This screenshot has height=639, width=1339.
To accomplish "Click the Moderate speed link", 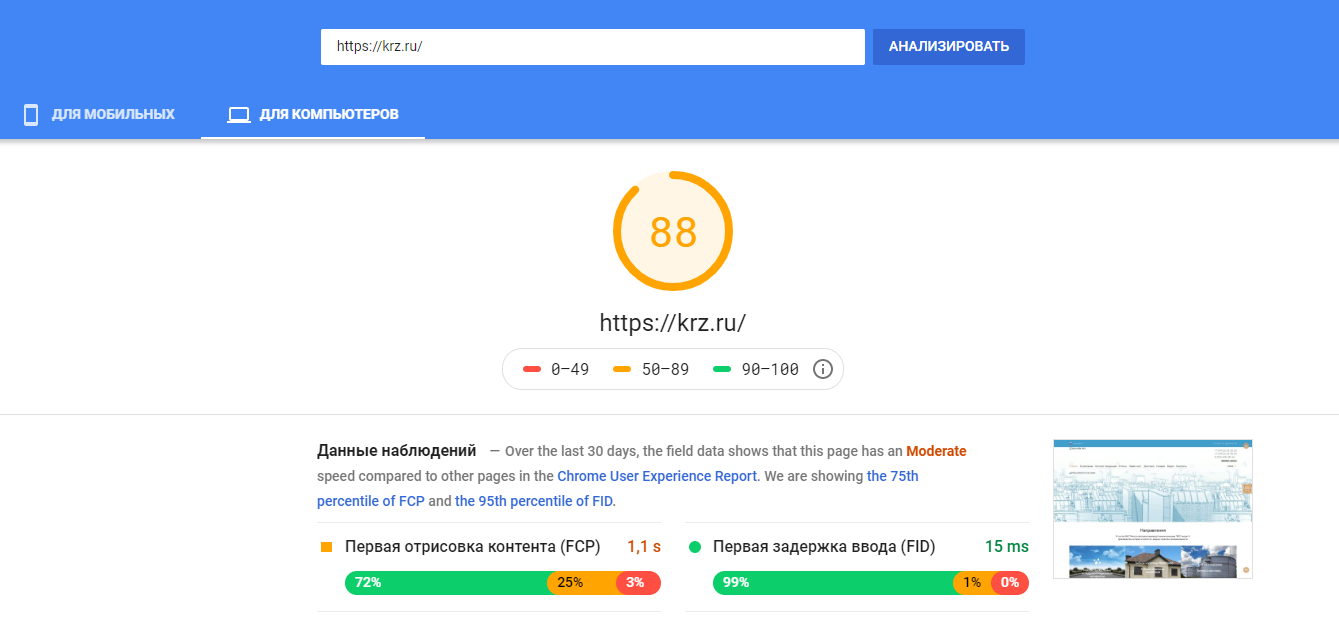I will tap(936, 451).
